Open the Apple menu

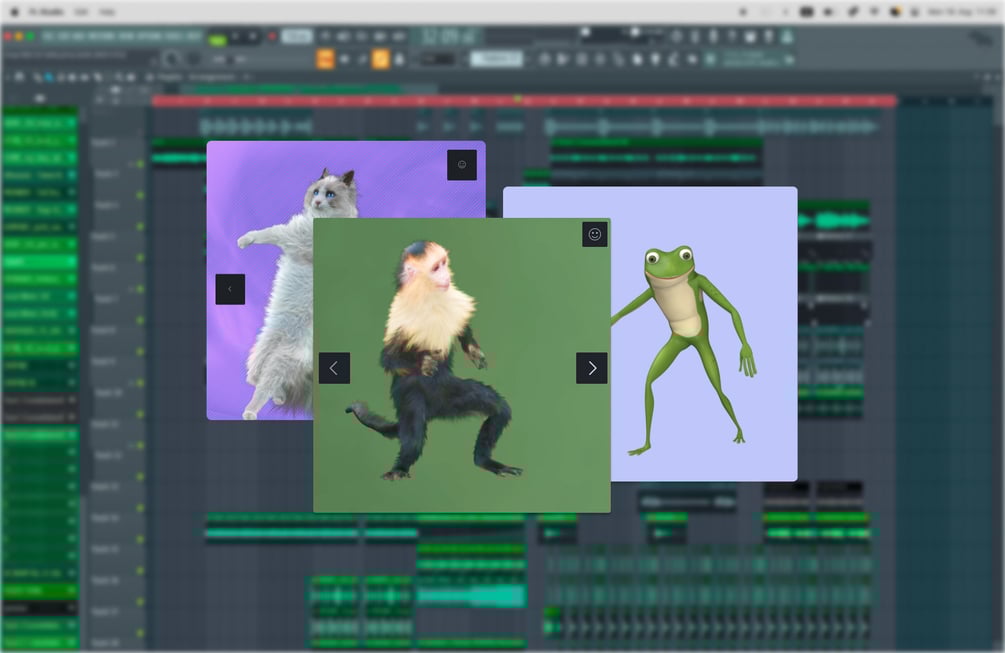click(x=15, y=12)
